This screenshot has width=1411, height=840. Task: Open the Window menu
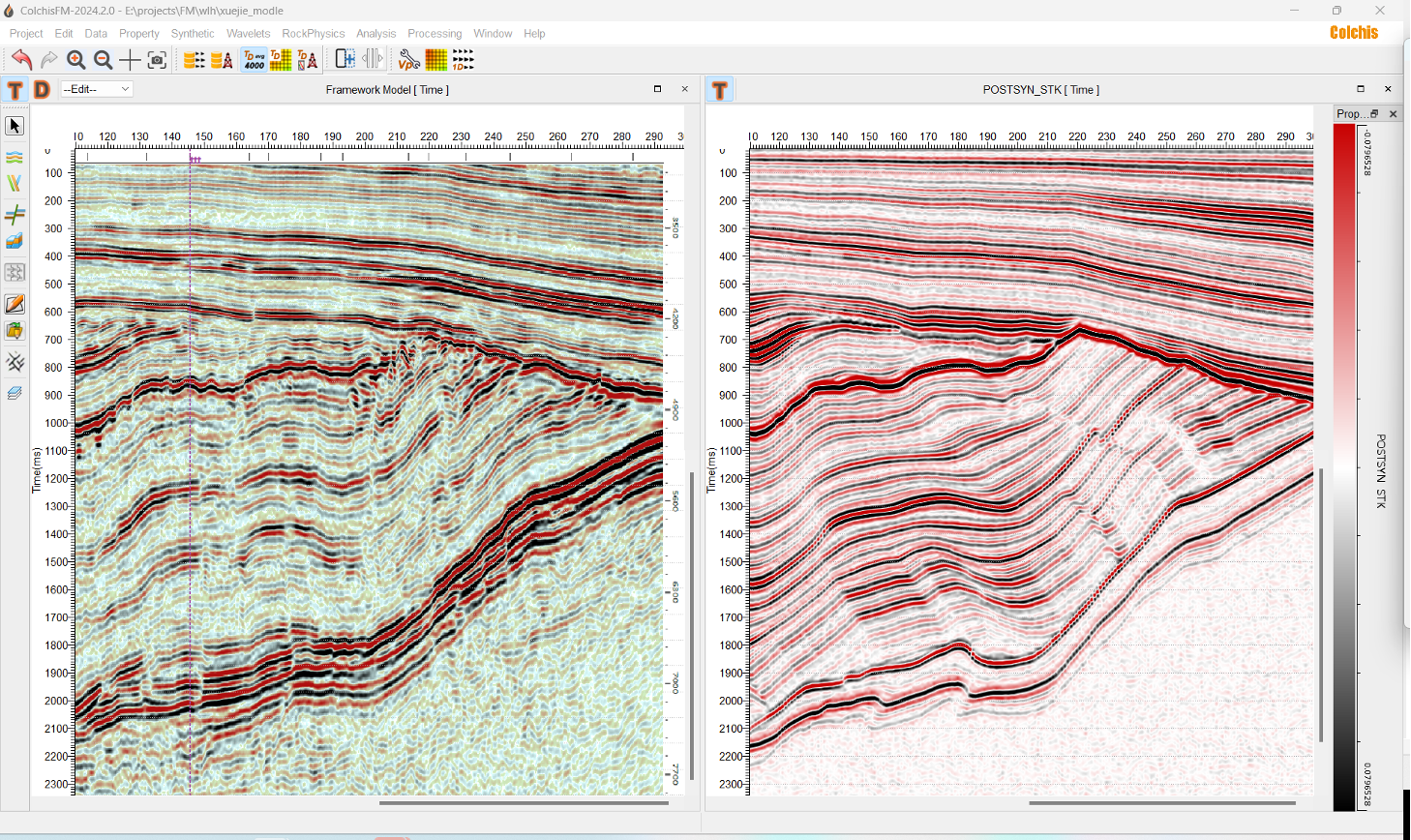pos(493,33)
